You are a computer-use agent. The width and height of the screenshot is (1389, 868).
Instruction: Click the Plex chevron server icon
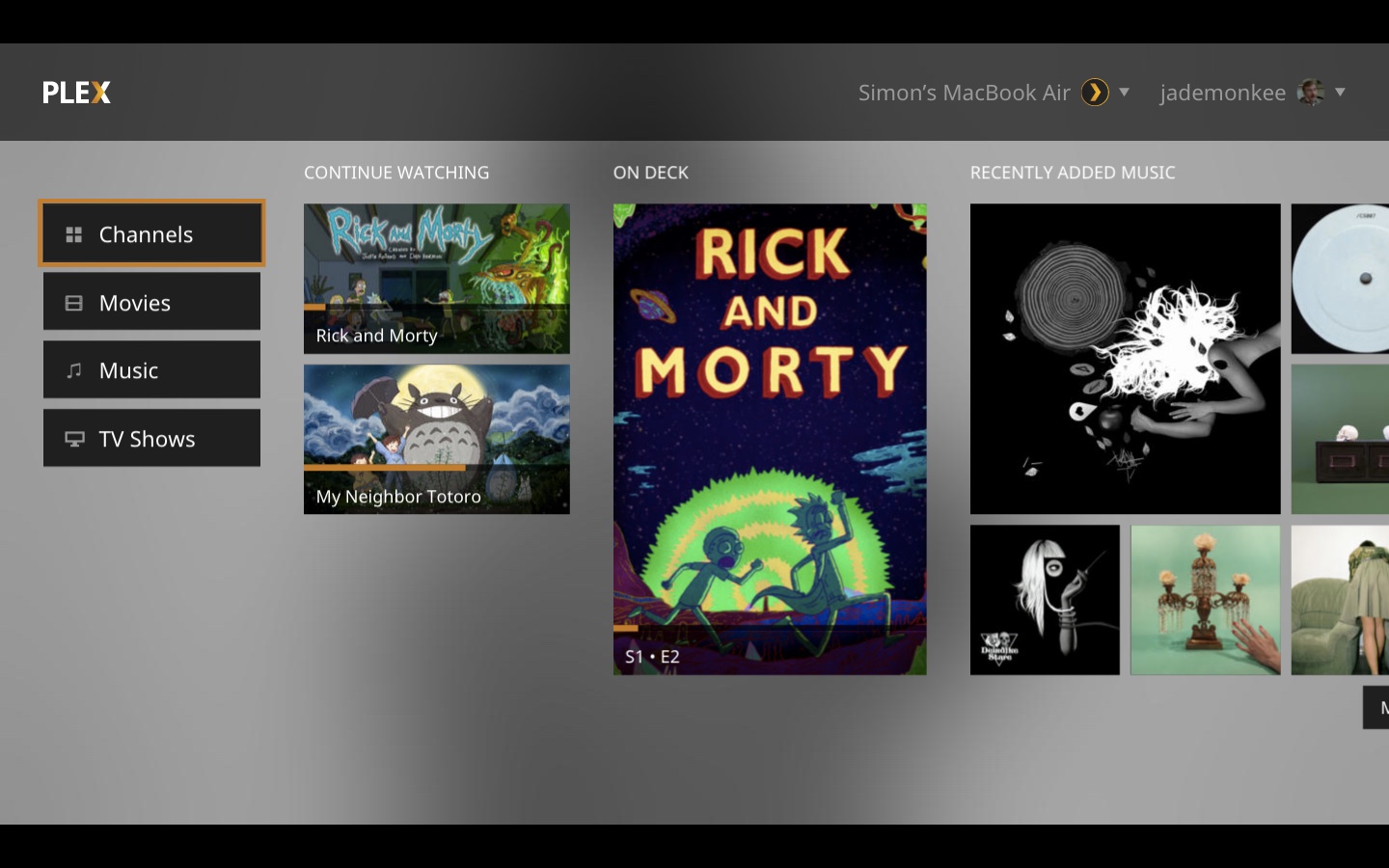(1095, 93)
